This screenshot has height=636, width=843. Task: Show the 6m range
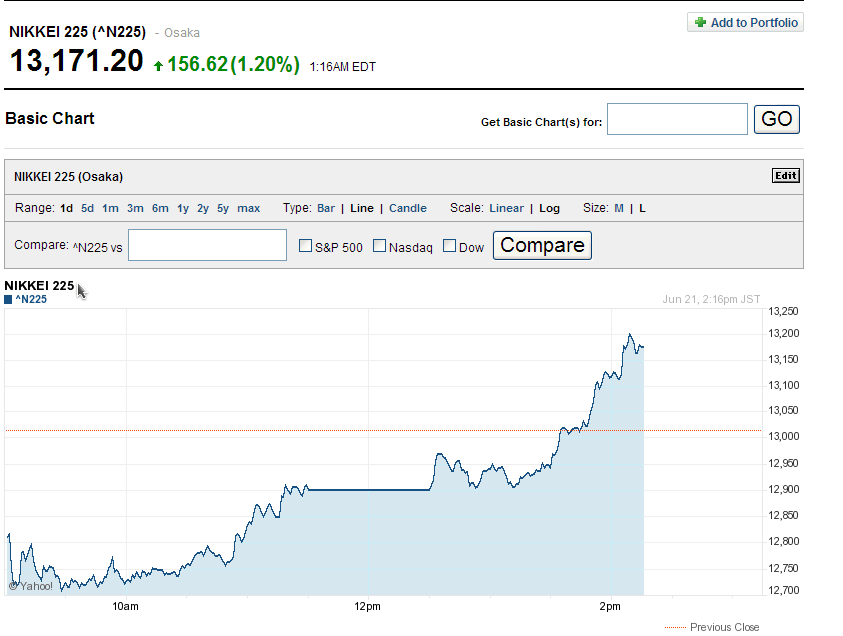160,208
